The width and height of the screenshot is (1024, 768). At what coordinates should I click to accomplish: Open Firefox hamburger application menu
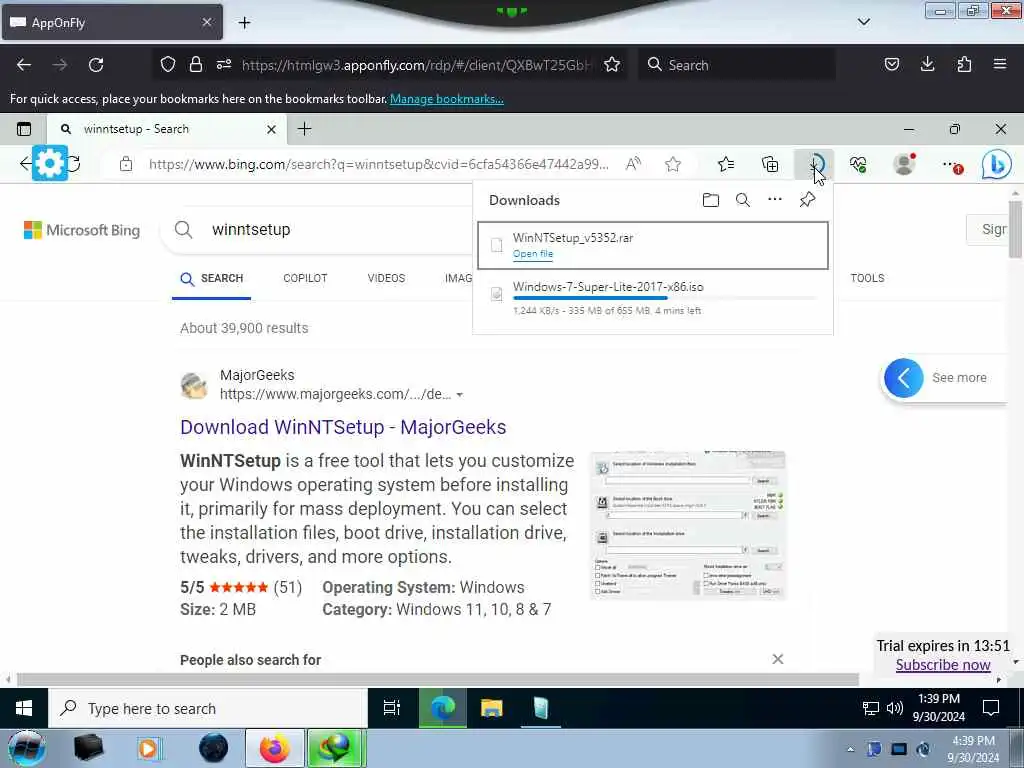[x=1000, y=65]
